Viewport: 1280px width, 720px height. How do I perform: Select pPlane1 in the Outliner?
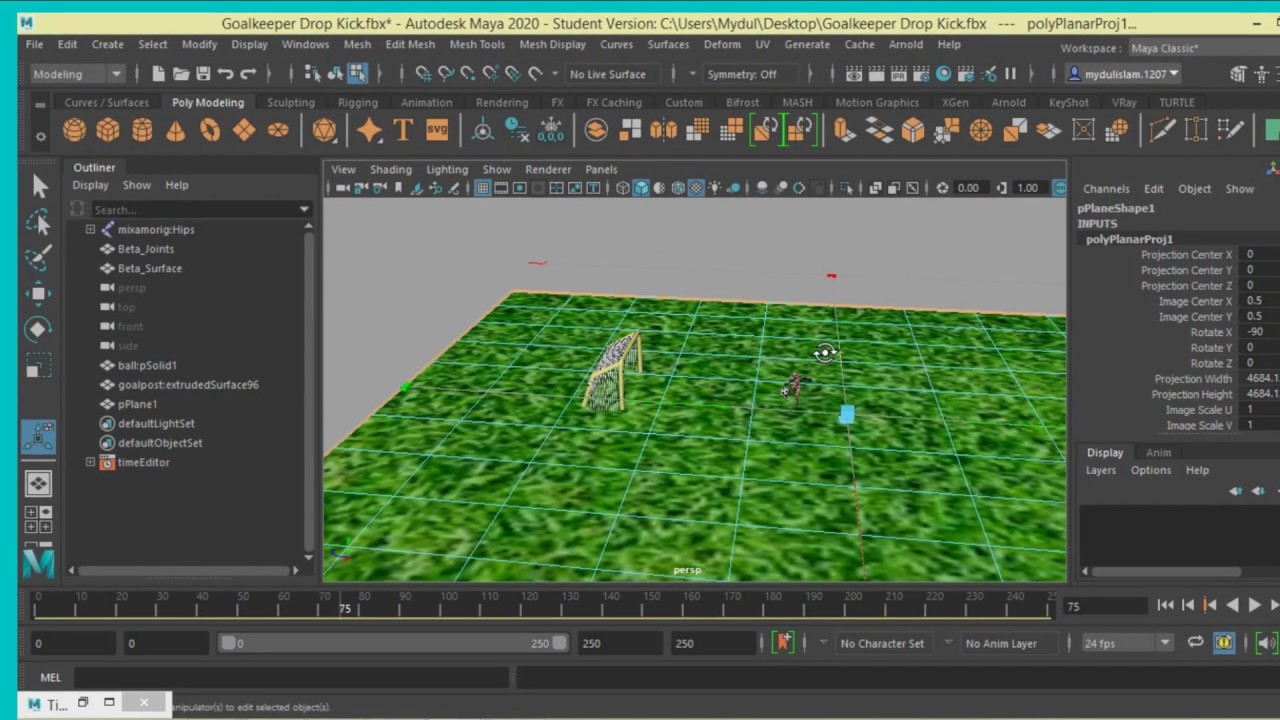137,404
